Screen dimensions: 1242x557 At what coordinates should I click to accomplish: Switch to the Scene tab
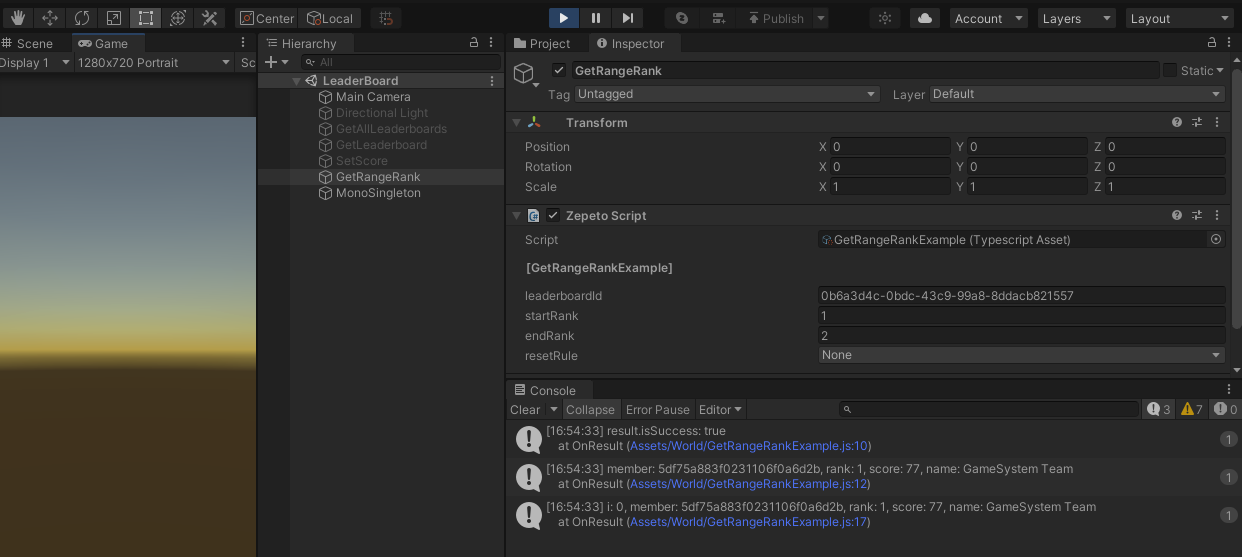[28, 44]
